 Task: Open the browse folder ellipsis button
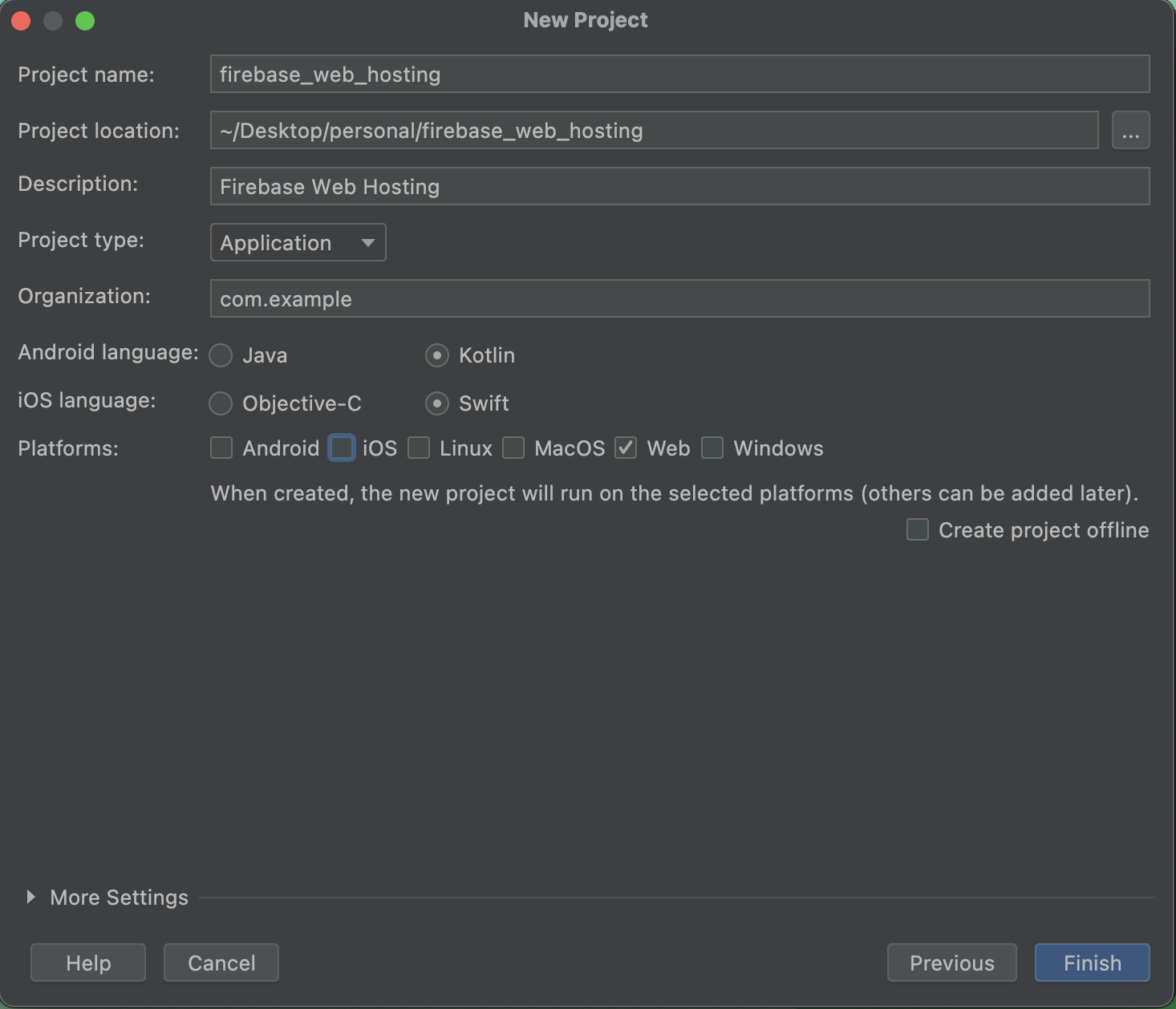click(x=1130, y=130)
